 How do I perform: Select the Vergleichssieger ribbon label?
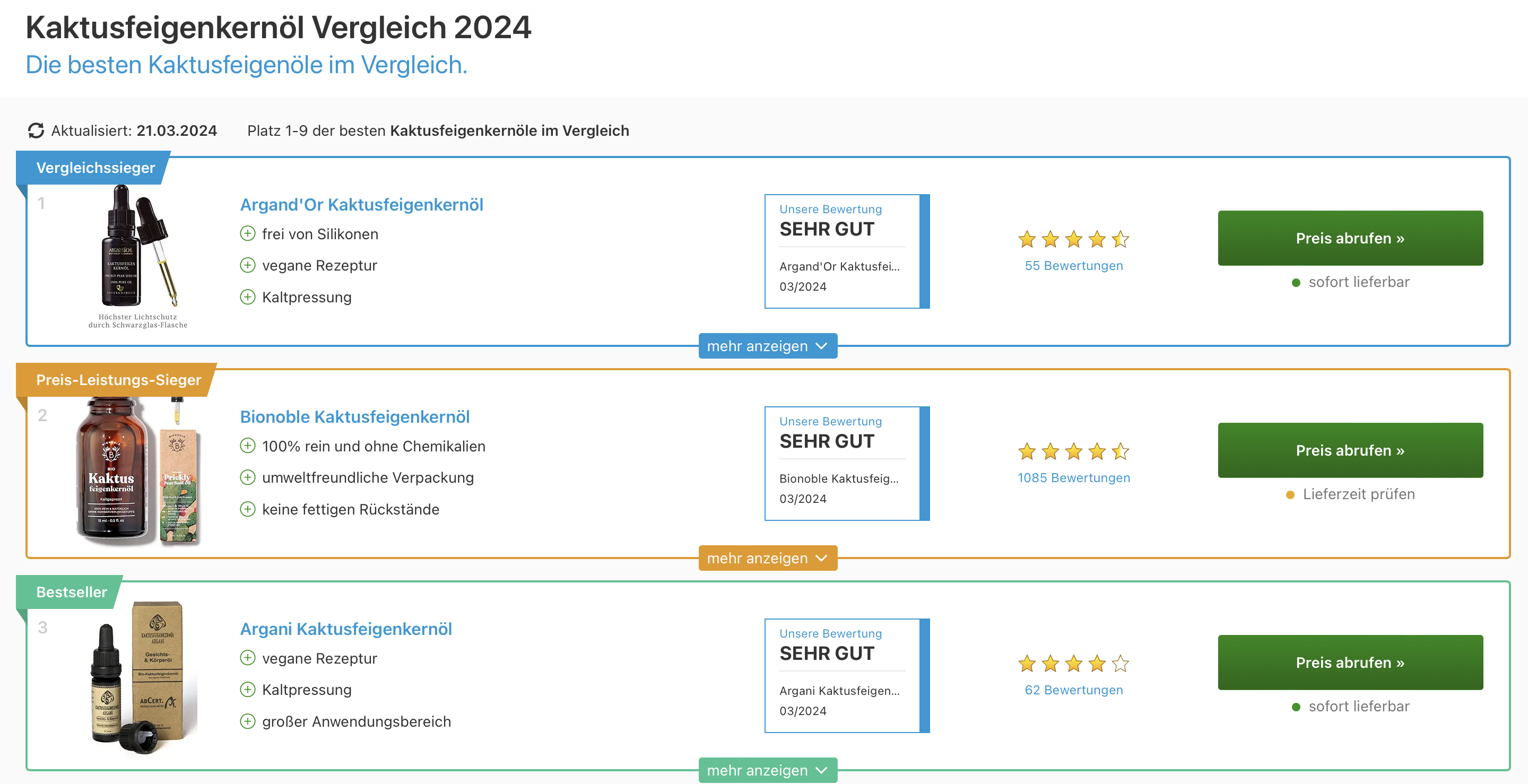pos(95,168)
